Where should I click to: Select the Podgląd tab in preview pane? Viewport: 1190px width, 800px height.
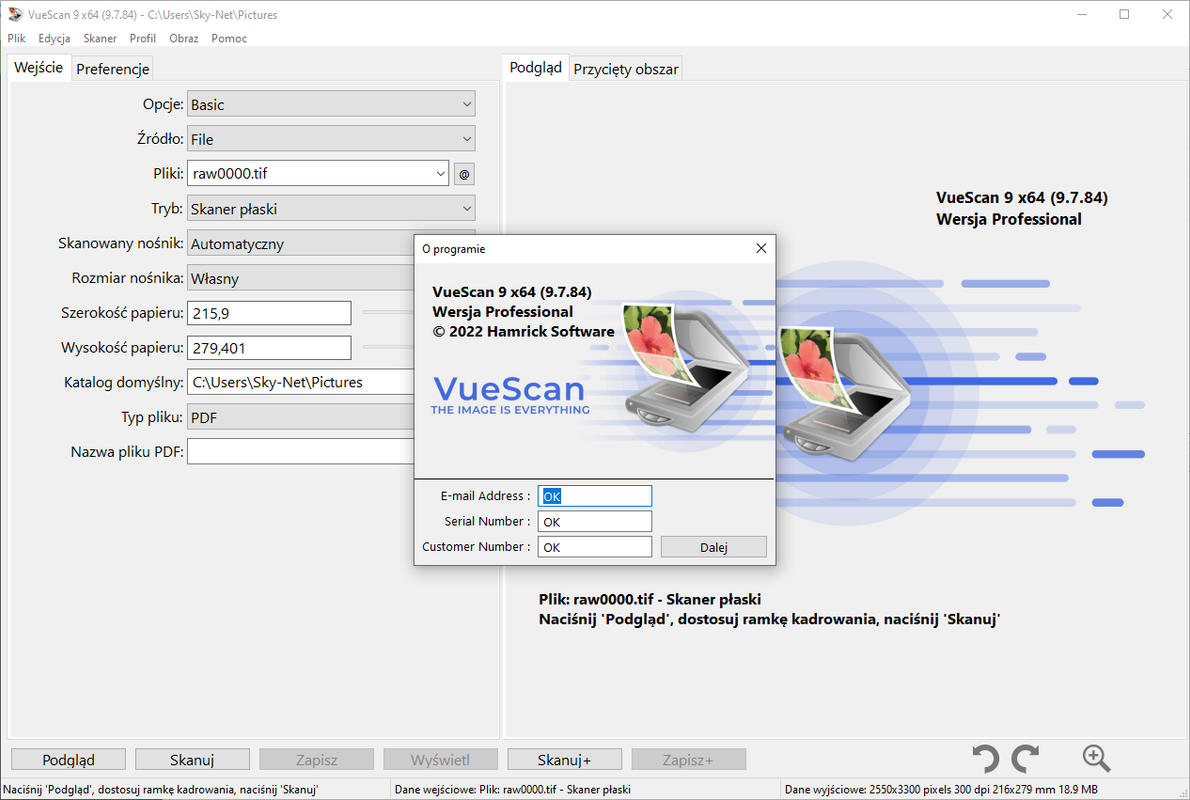(x=536, y=68)
